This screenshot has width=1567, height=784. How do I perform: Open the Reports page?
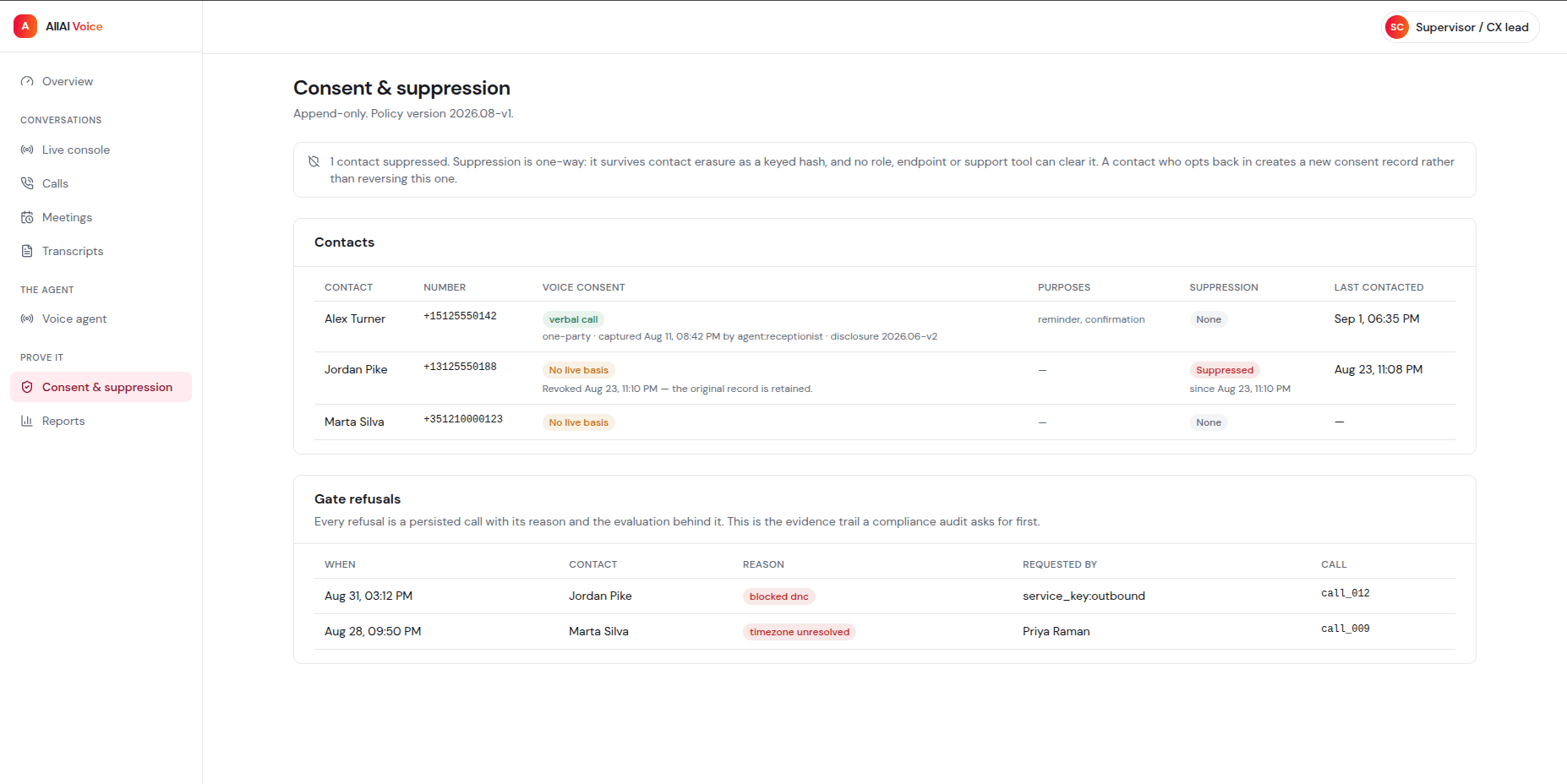[101, 421]
